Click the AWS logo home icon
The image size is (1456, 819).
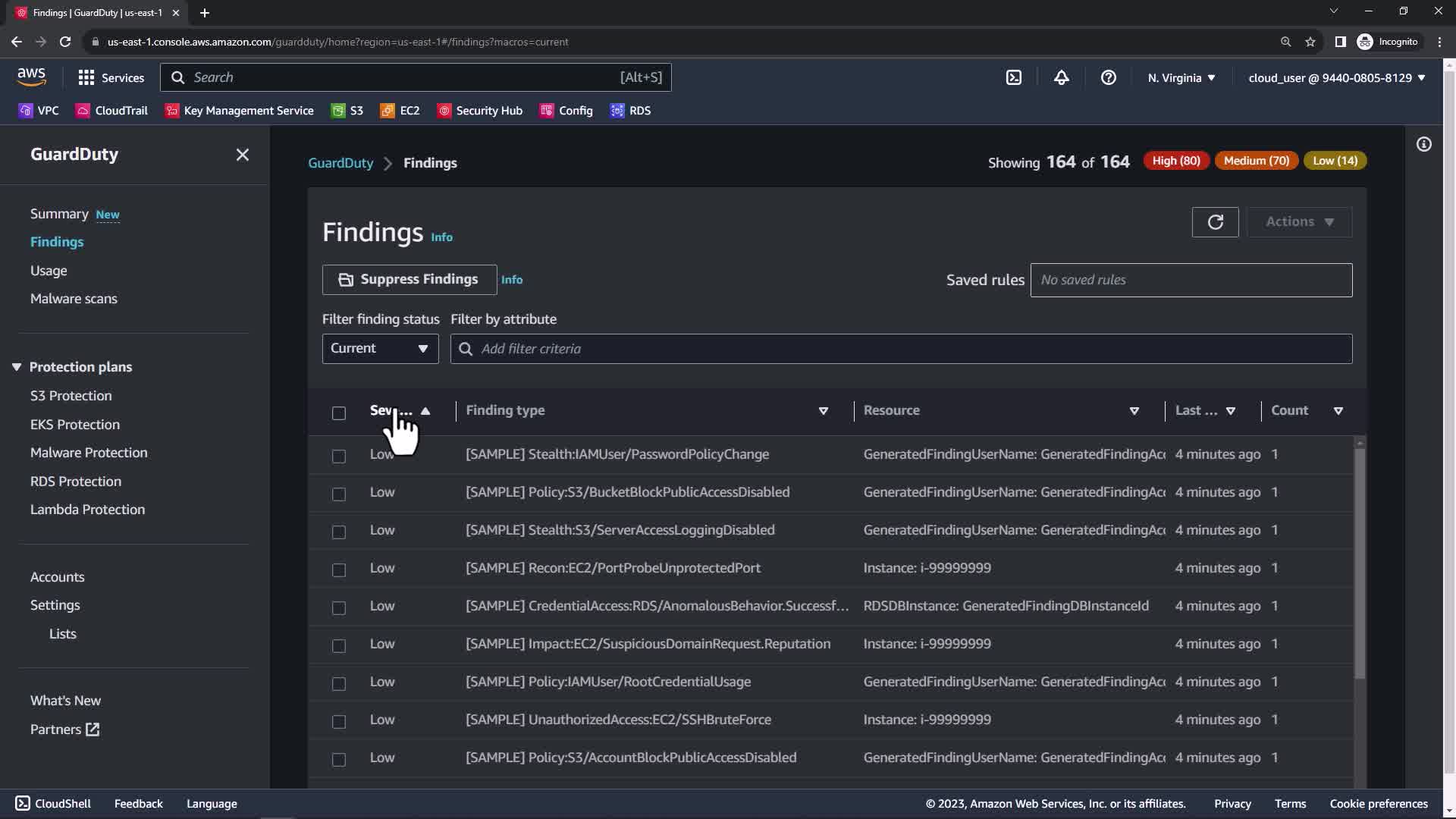point(31,77)
